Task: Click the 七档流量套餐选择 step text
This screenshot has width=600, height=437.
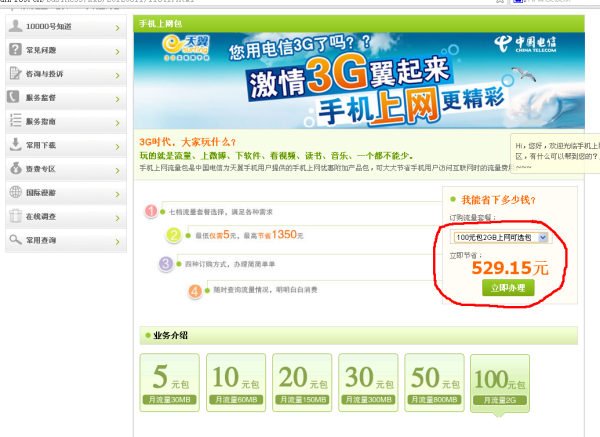Action: pyautogui.click(x=221, y=212)
